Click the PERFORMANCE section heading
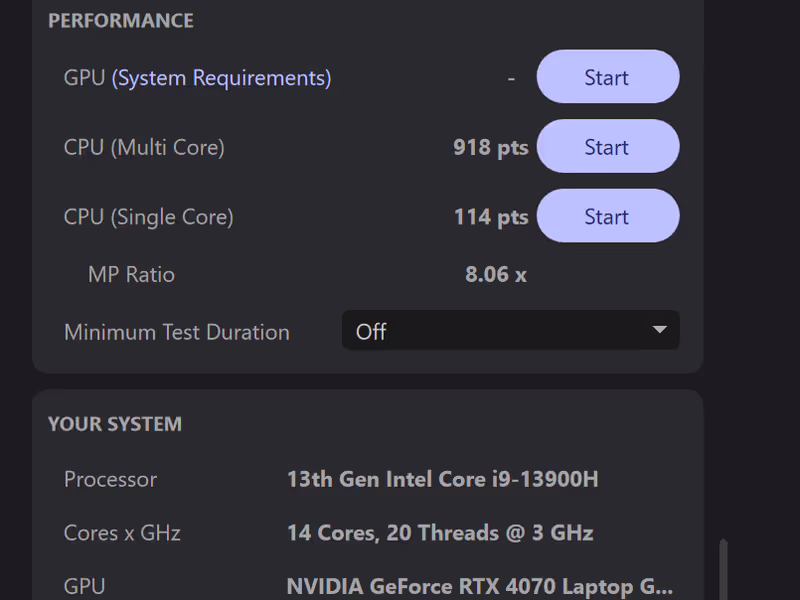This screenshot has height=600, width=800. tap(121, 20)
